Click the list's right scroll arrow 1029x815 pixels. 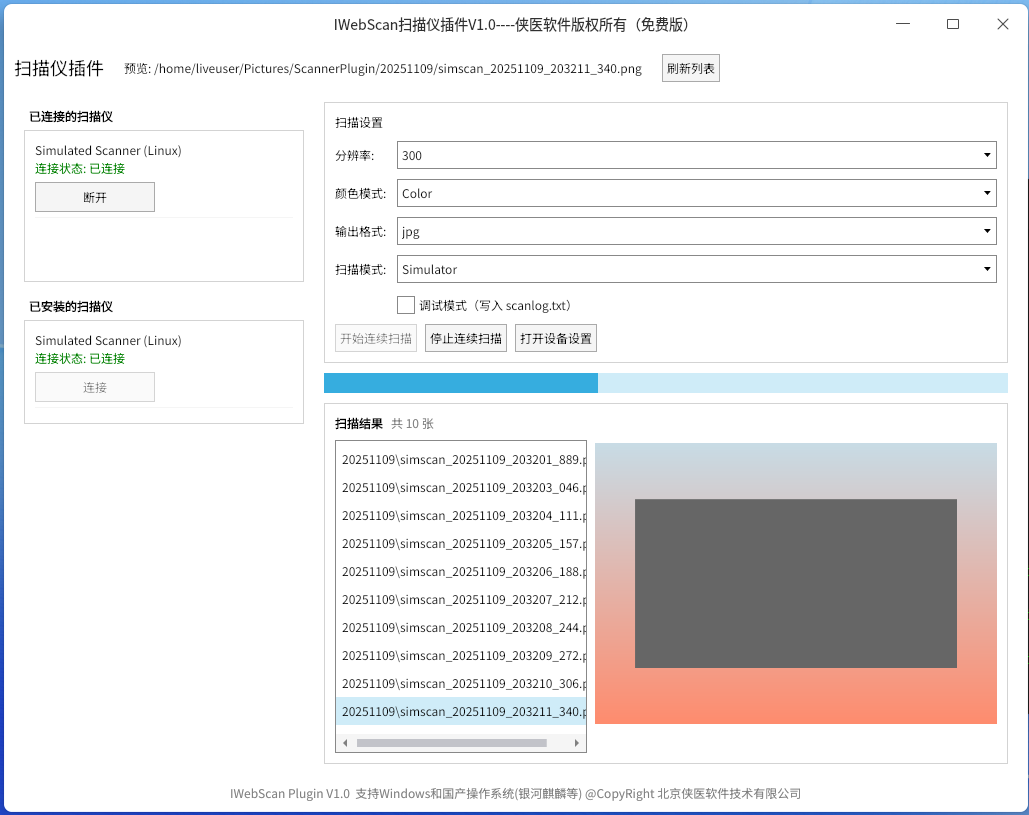pyautogui.click(x=576, y=743)
